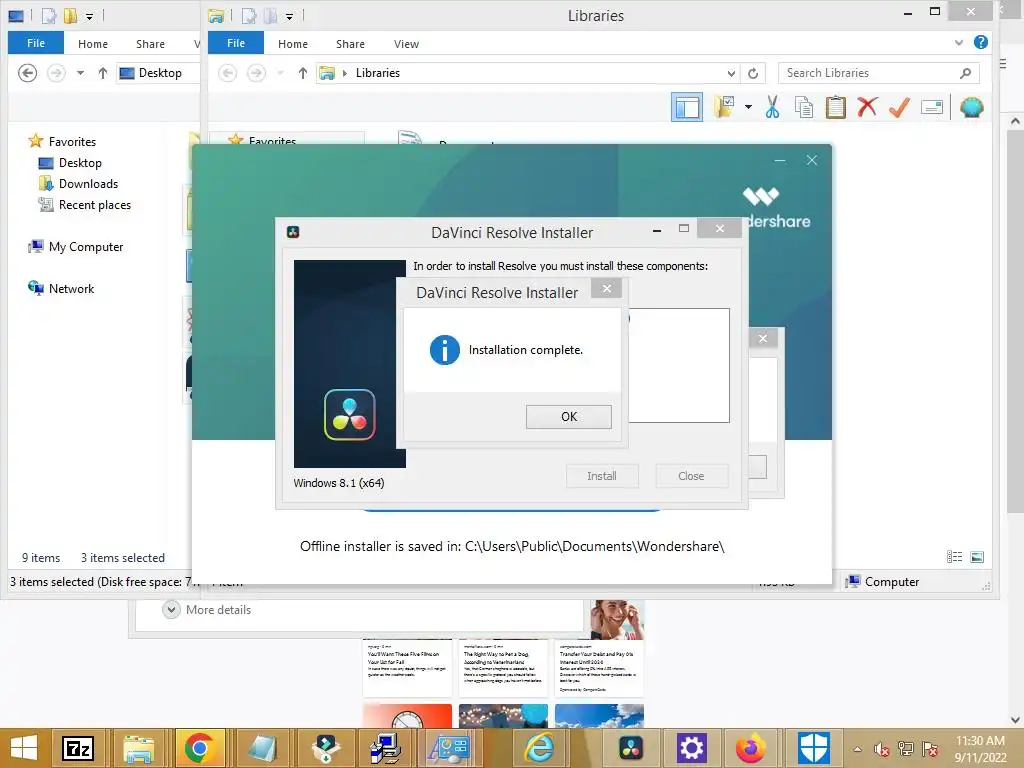1024x768 pixels.
Task: Open purple gear settings taskbar icon
Action: point(692,748)
